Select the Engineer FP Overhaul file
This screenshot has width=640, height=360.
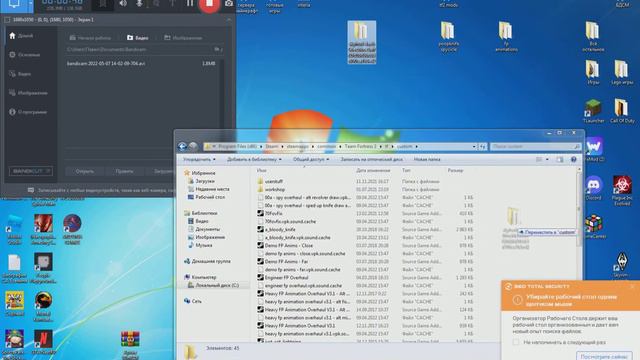point(282,278)
